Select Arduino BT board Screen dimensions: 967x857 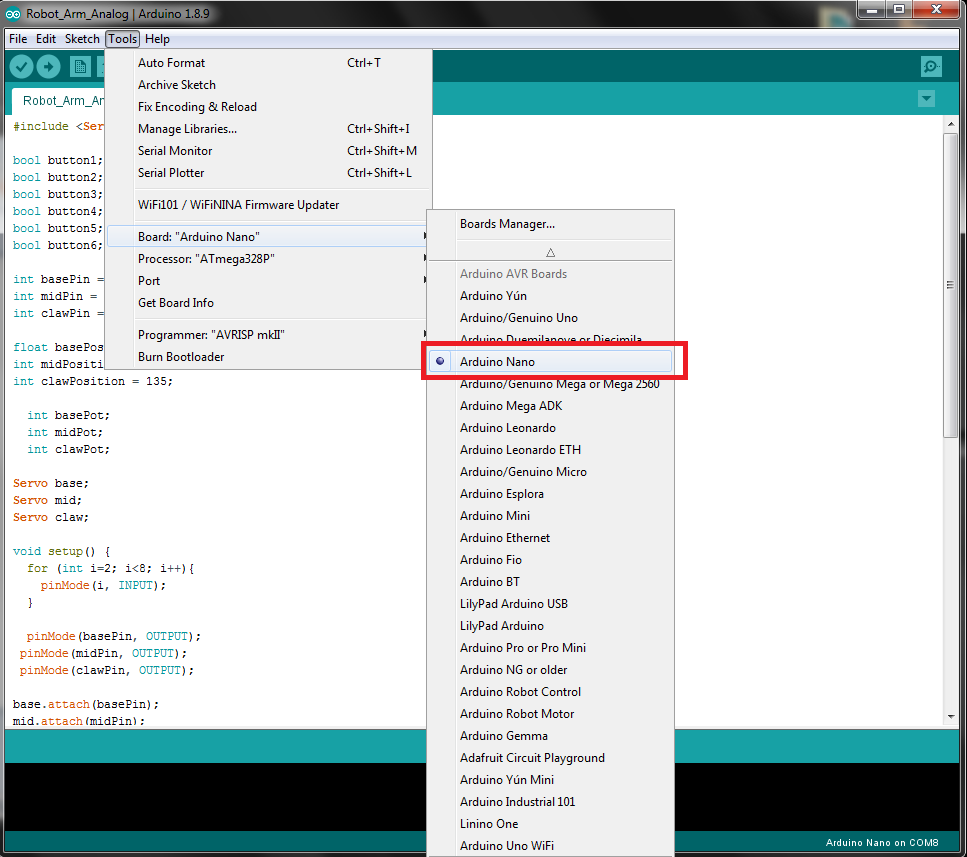(x=550, y=582)
